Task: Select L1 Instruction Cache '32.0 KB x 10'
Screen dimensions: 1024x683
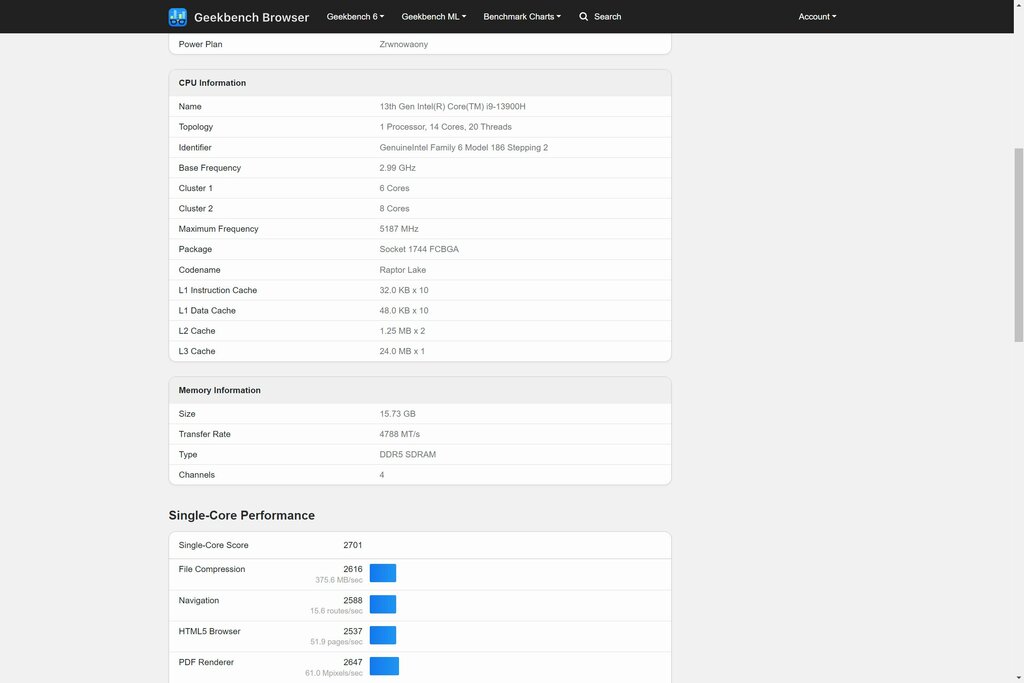Action: 404,290
